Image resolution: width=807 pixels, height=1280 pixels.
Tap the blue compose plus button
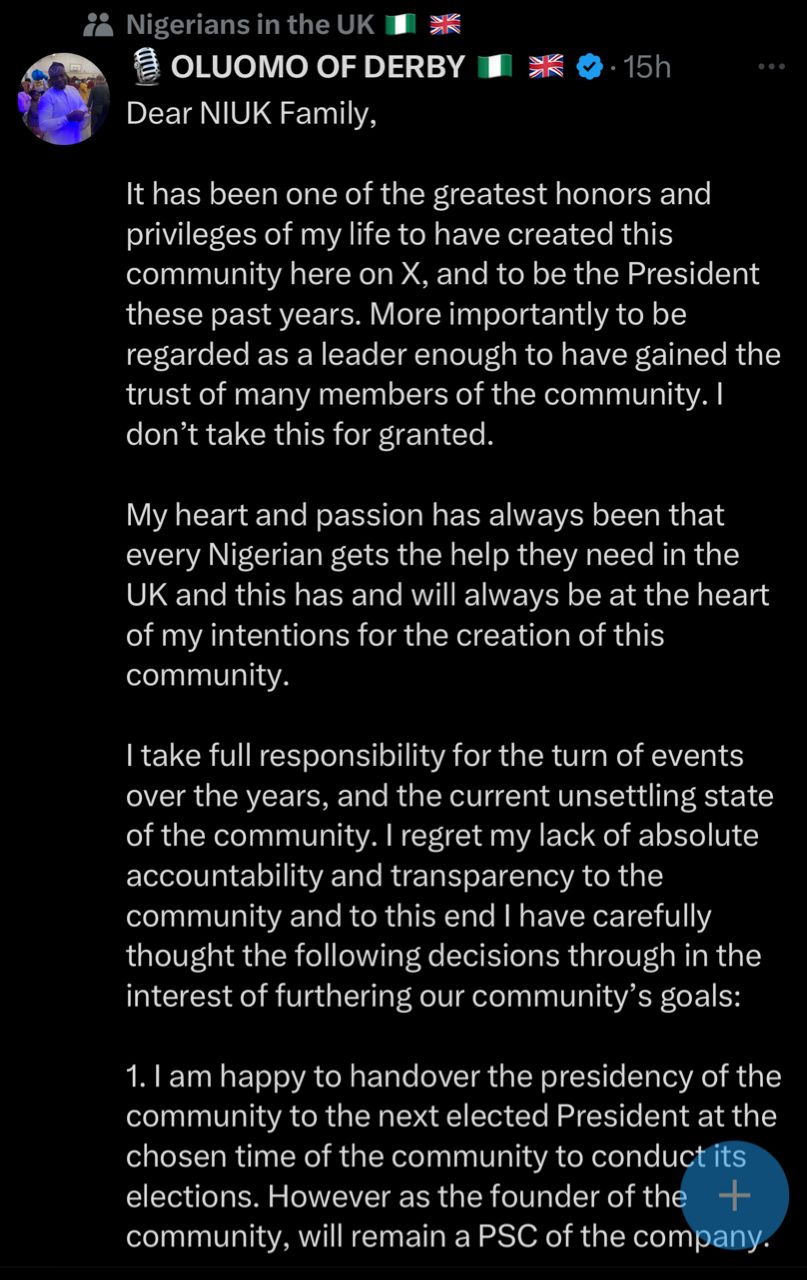[735, 1195]
